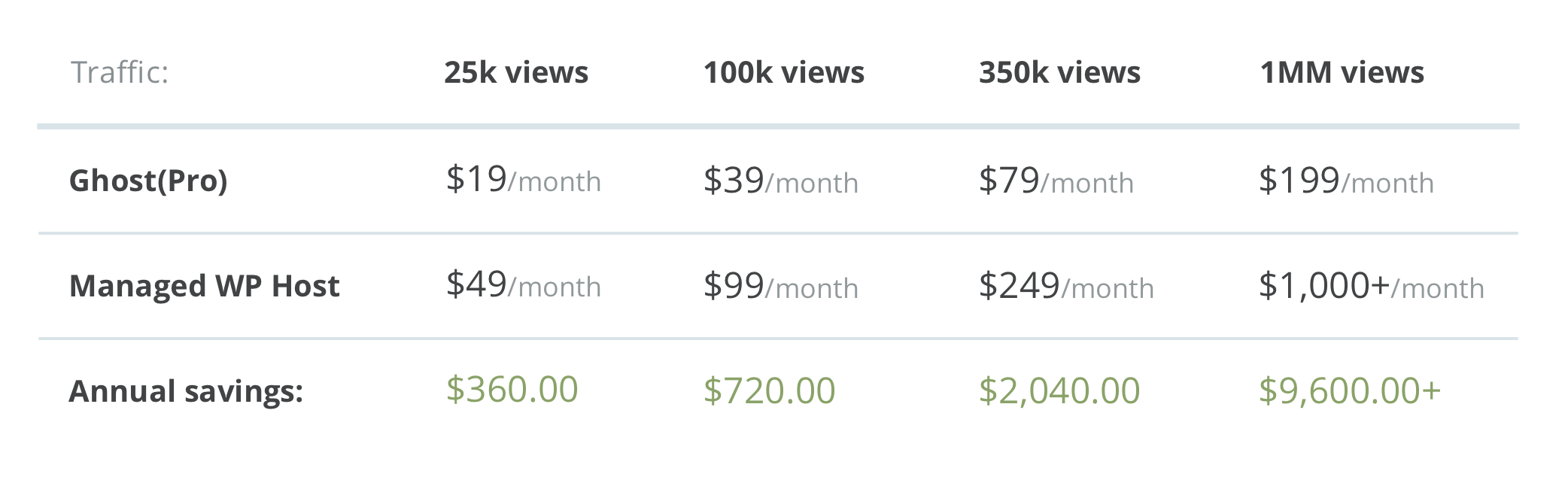This screenshot has height=480, width=1568.
Task: Click Ghost(Pro) $199/month price
Action: (1347, 181)
